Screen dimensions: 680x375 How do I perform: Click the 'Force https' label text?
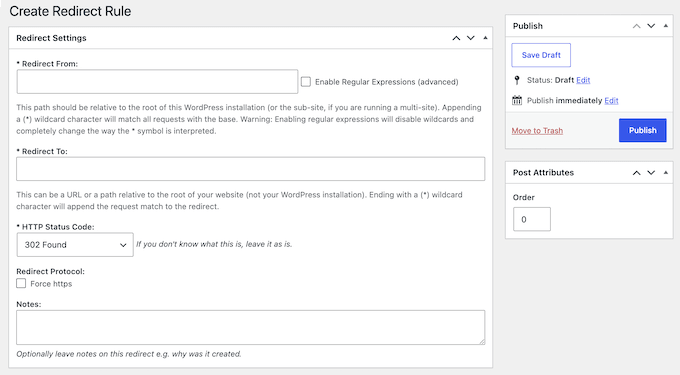pyautogui.click(x=51, y=284)
